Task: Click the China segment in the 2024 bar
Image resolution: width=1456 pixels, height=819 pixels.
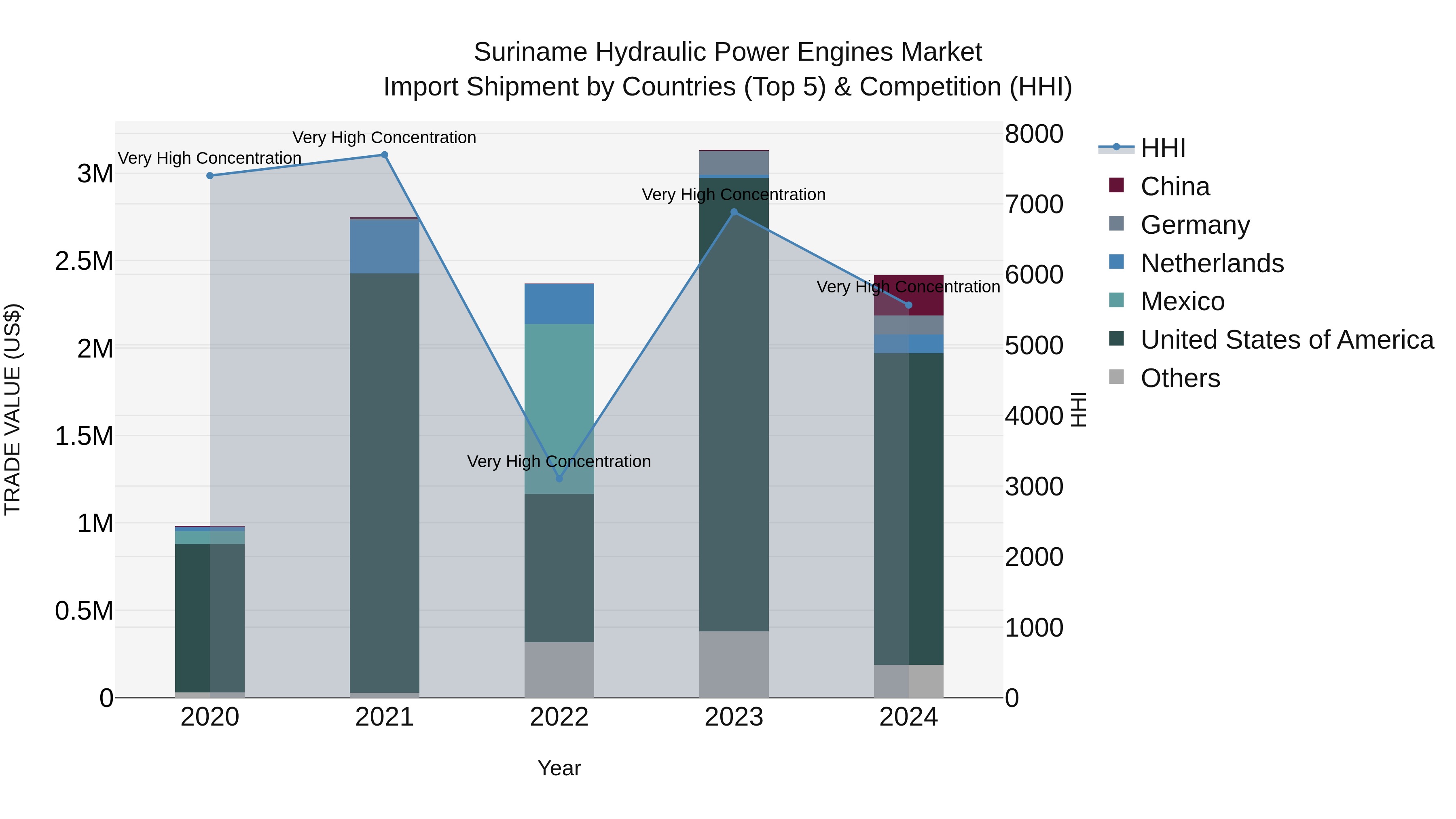Action: (x=909, y=295)
